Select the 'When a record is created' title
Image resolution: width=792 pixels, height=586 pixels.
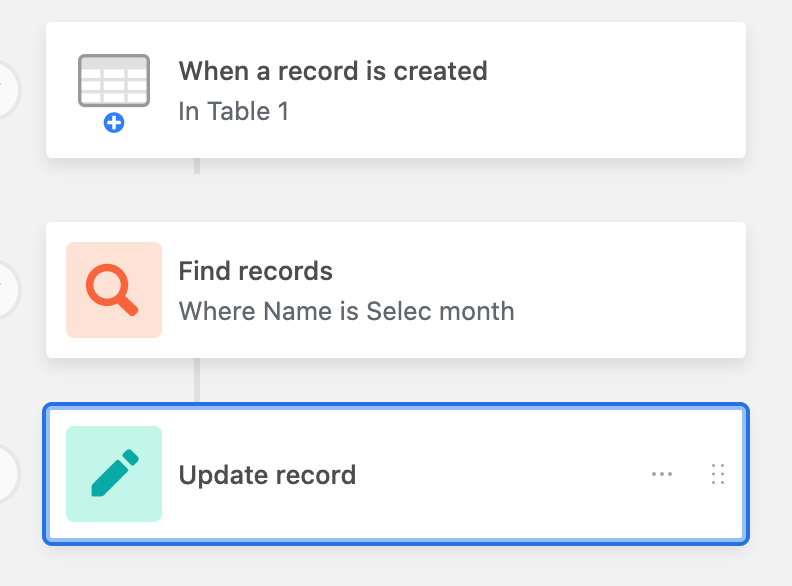click(333, 71)
